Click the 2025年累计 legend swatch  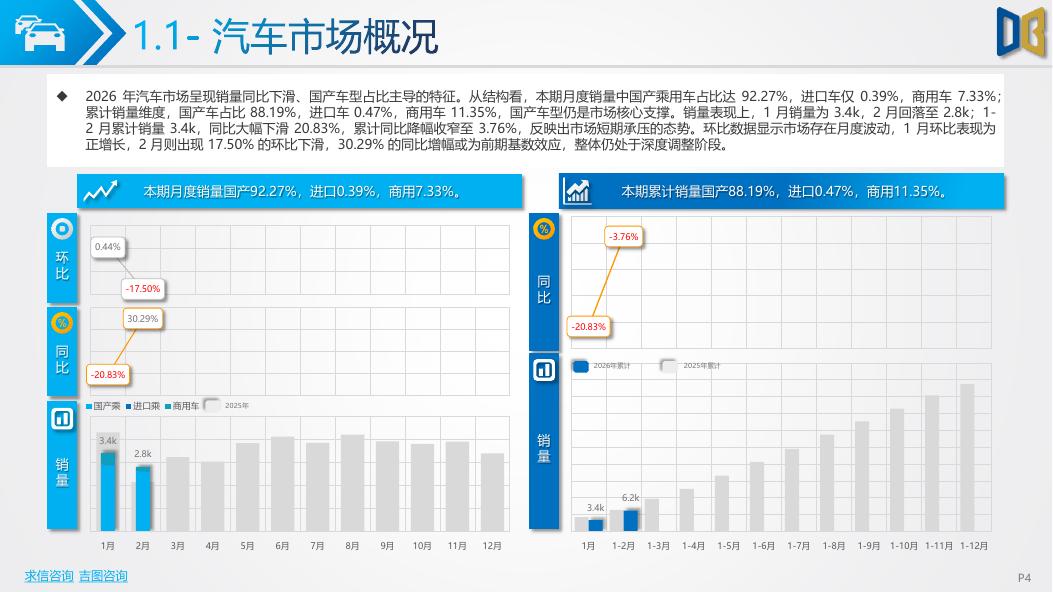pos(669,366)
